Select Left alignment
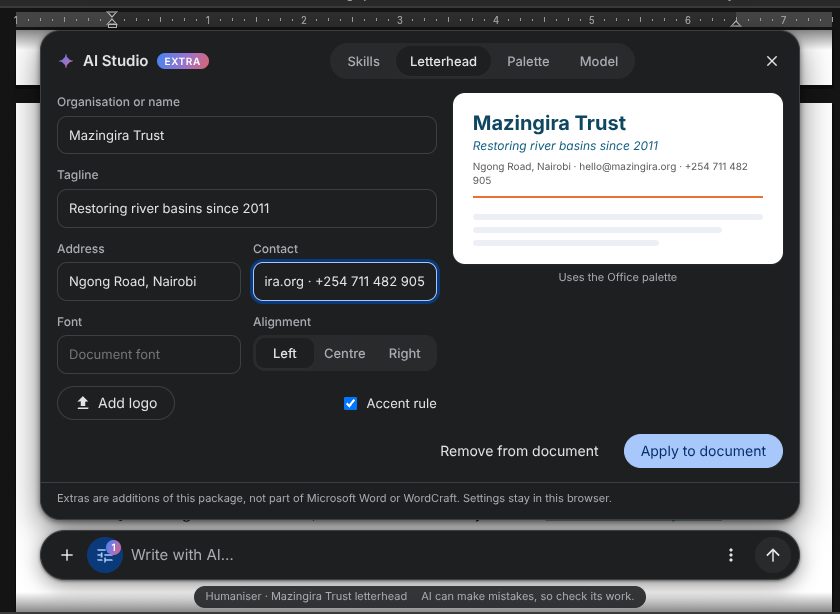The image size is (840, 614). pos(284,354)
